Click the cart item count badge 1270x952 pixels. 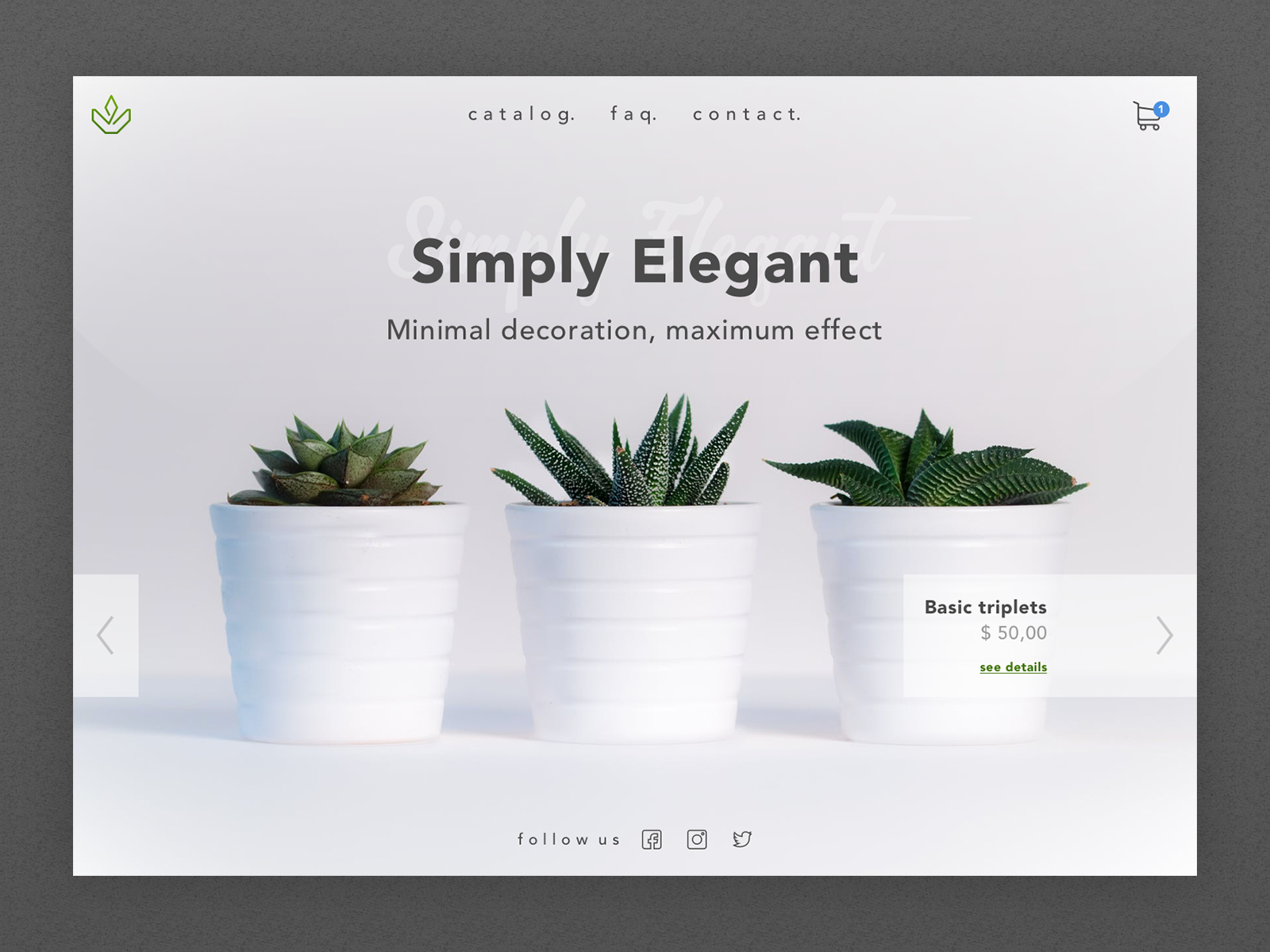point(1162,108)
